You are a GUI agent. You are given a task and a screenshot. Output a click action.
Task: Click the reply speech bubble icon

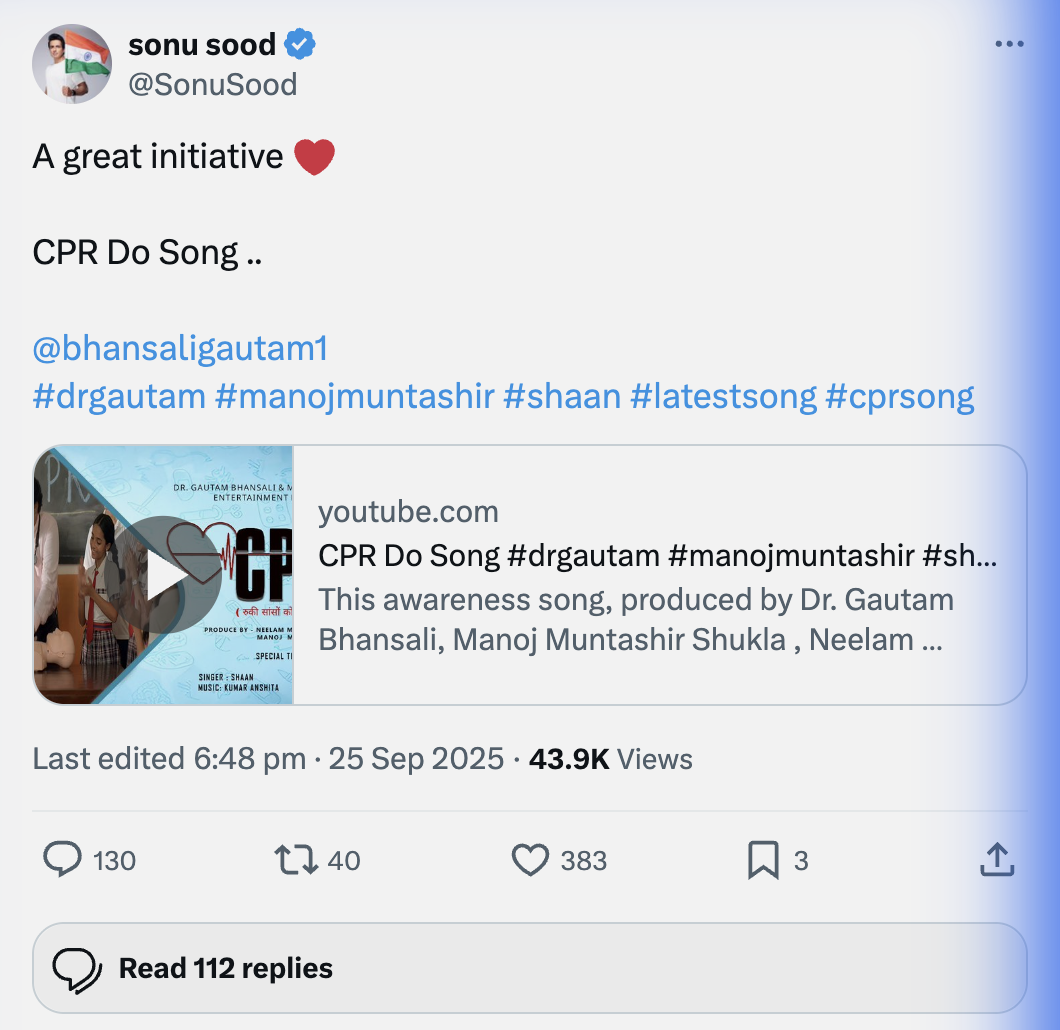pyautogui.click(x=62, y=860)
